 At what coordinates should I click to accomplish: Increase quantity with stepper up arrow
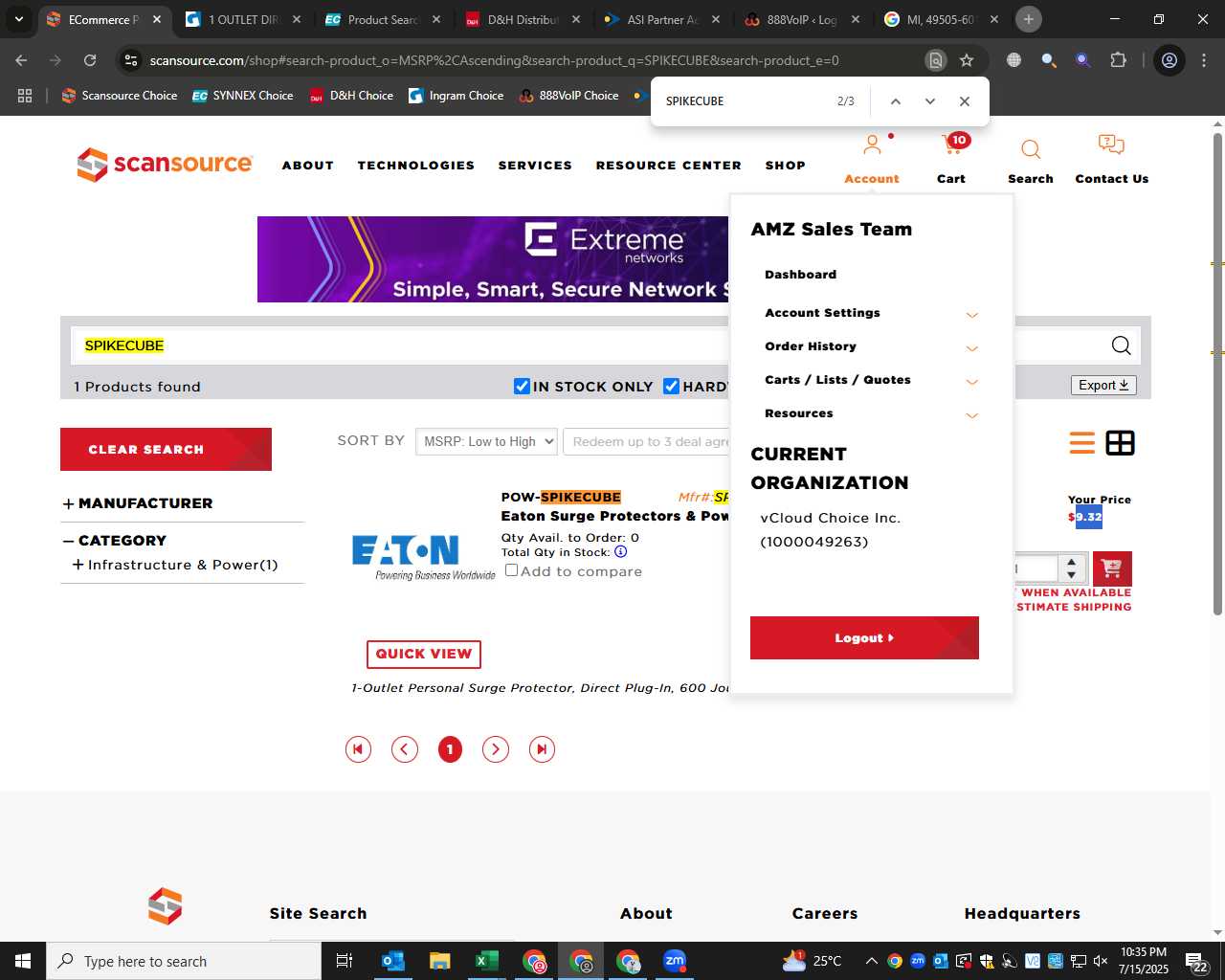[x=1072, y=562]
